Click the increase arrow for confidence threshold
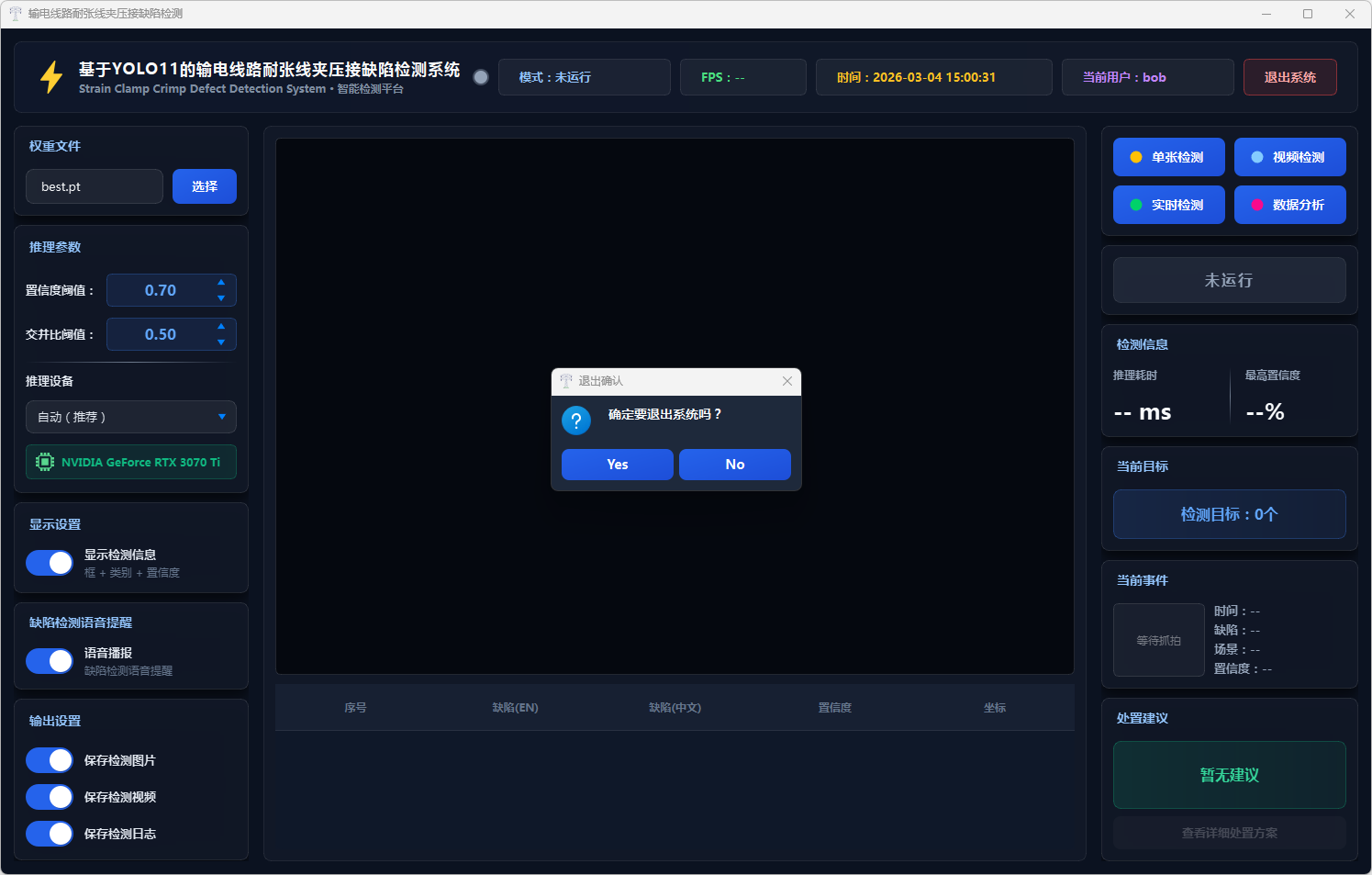 221,283
